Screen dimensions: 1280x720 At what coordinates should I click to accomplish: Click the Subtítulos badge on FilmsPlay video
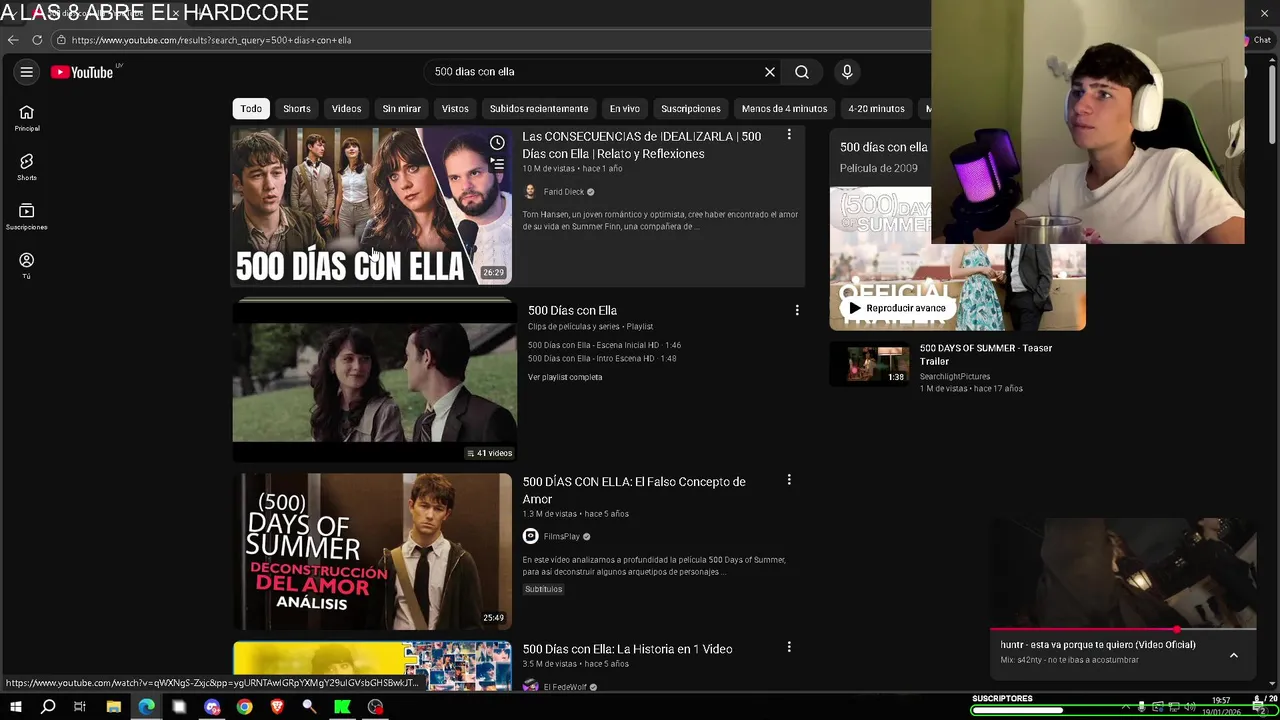point(544,589)
